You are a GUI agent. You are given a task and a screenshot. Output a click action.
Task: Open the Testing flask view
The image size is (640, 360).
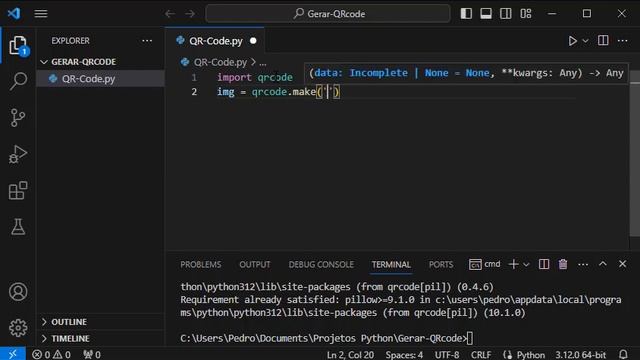(x=18, y=227)
